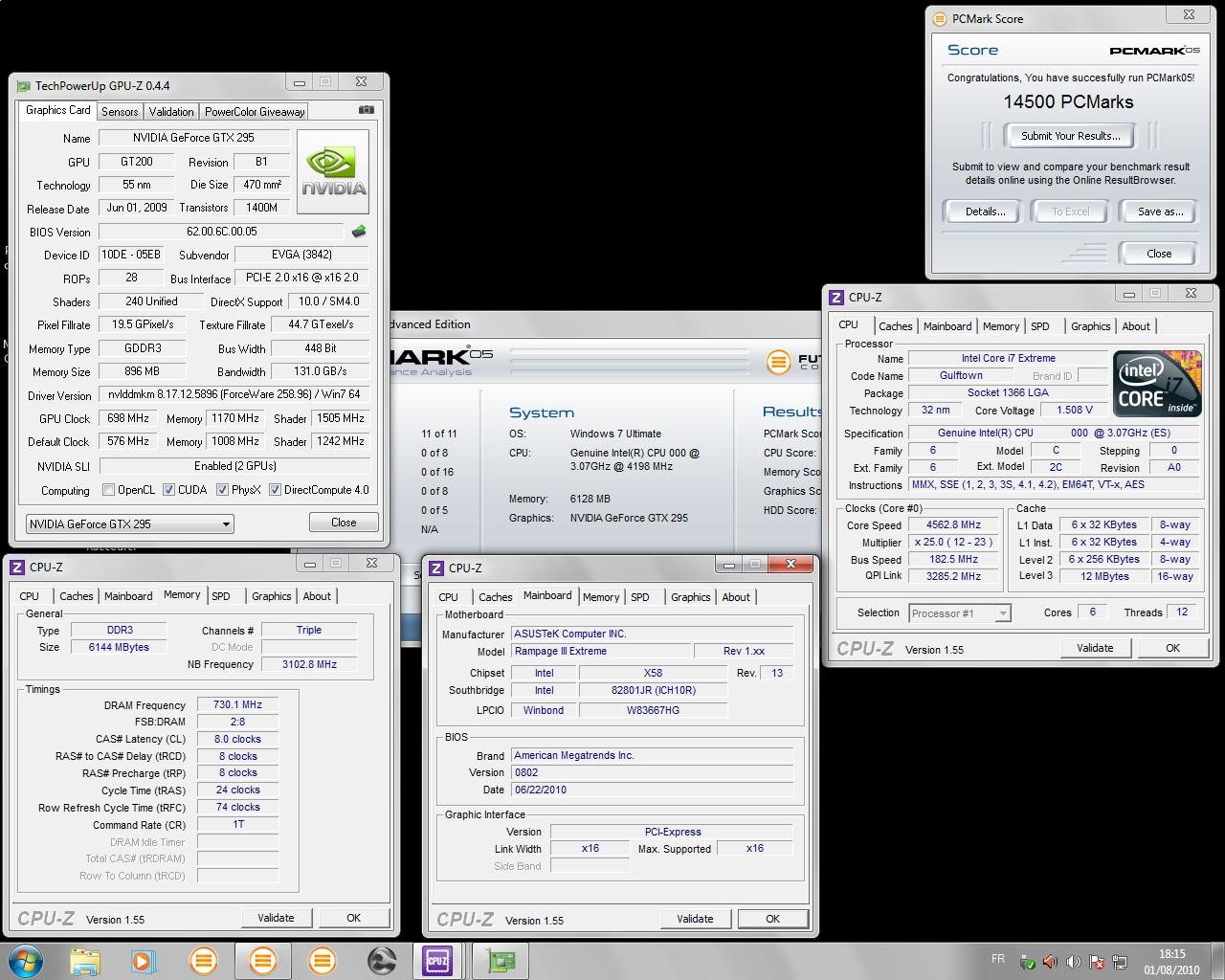Click the 14500 PCMarks score text

coord(1068,102)
